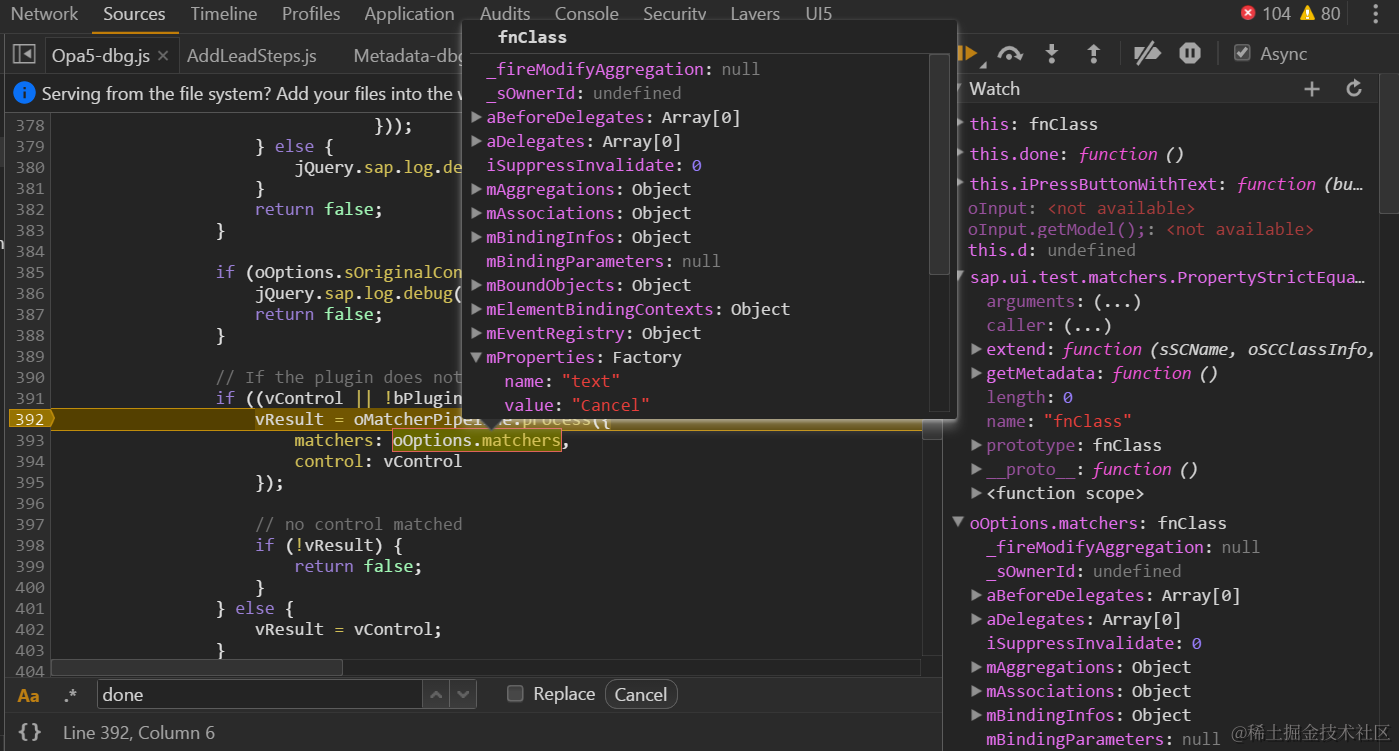Toggle breakpoint on line 392
Screen dimensions: 1399x751
pos(30,419)
